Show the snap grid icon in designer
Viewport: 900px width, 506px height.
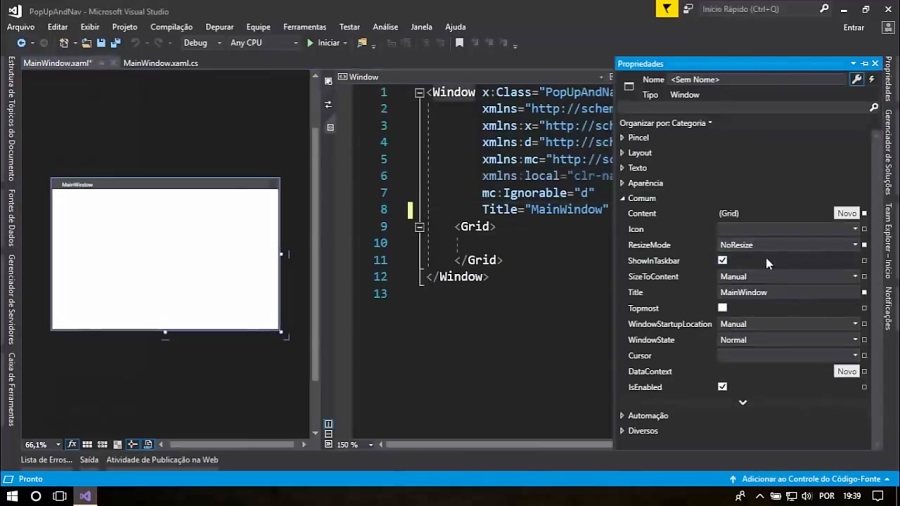tap(87, 444)
